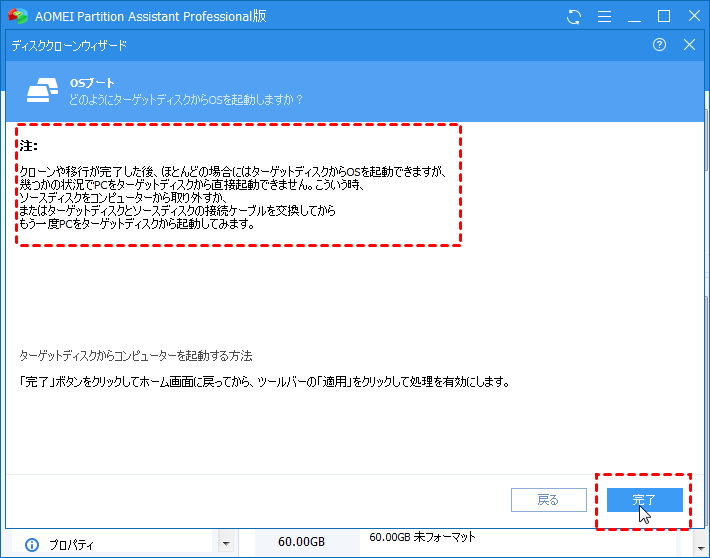Maximize the AOMEI Partition Assistant window
Image resolution: width=710 pixels, height=558 pixels.
[664, 16]
